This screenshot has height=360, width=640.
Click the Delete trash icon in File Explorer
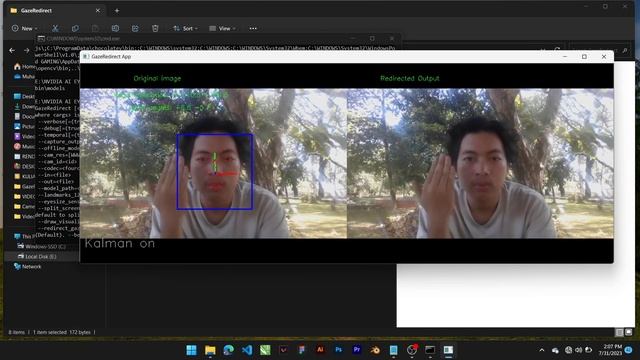pos(155,29)
